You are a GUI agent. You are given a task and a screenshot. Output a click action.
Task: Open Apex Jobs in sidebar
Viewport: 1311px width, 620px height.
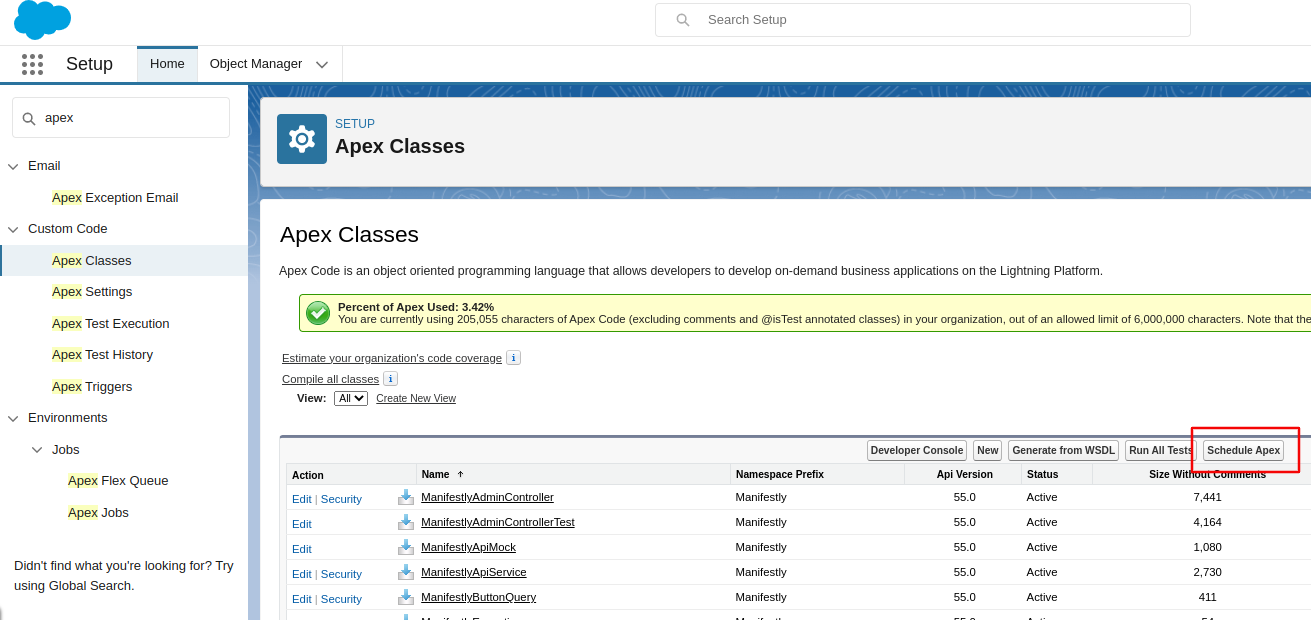(98, 513)
